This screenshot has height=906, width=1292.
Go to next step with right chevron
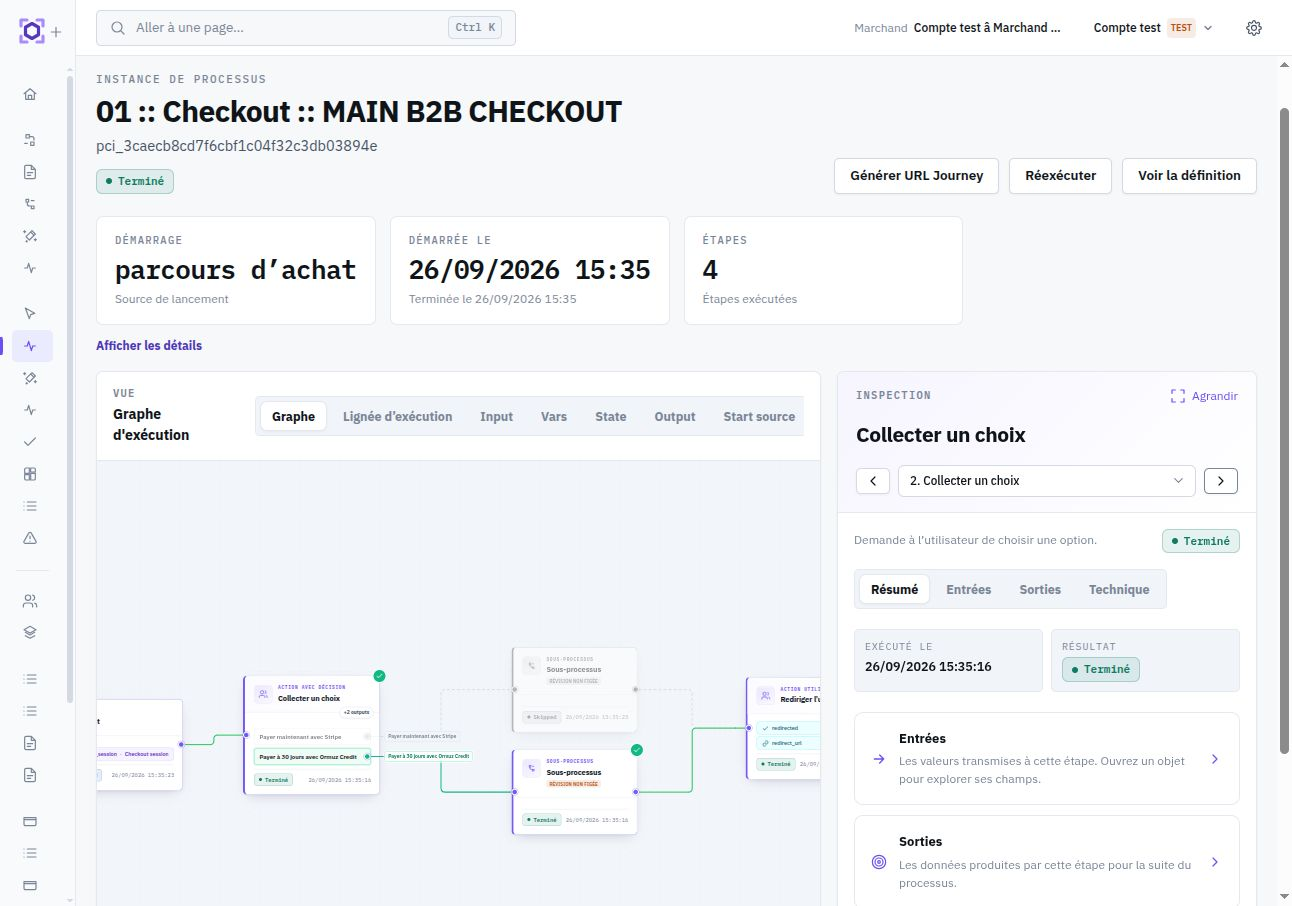(1221, 481)
